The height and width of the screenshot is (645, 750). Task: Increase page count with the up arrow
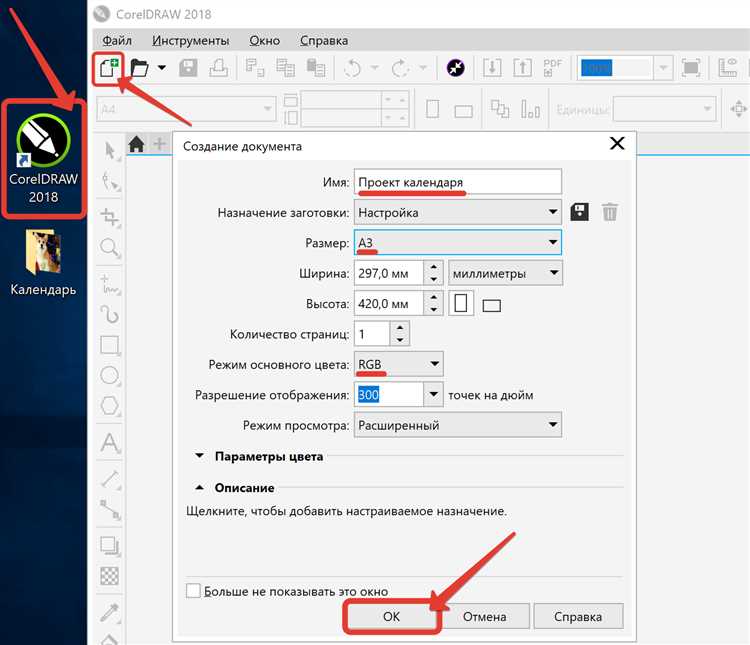[x=400, y=328]
